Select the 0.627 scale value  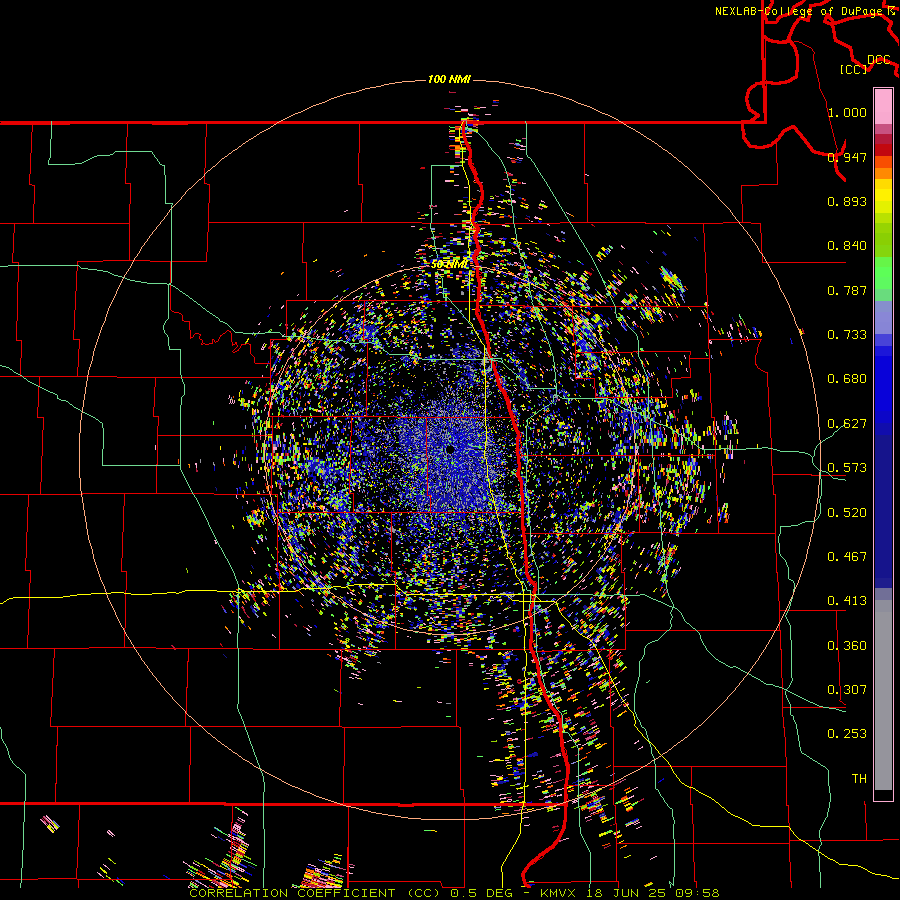coord(847,424)
